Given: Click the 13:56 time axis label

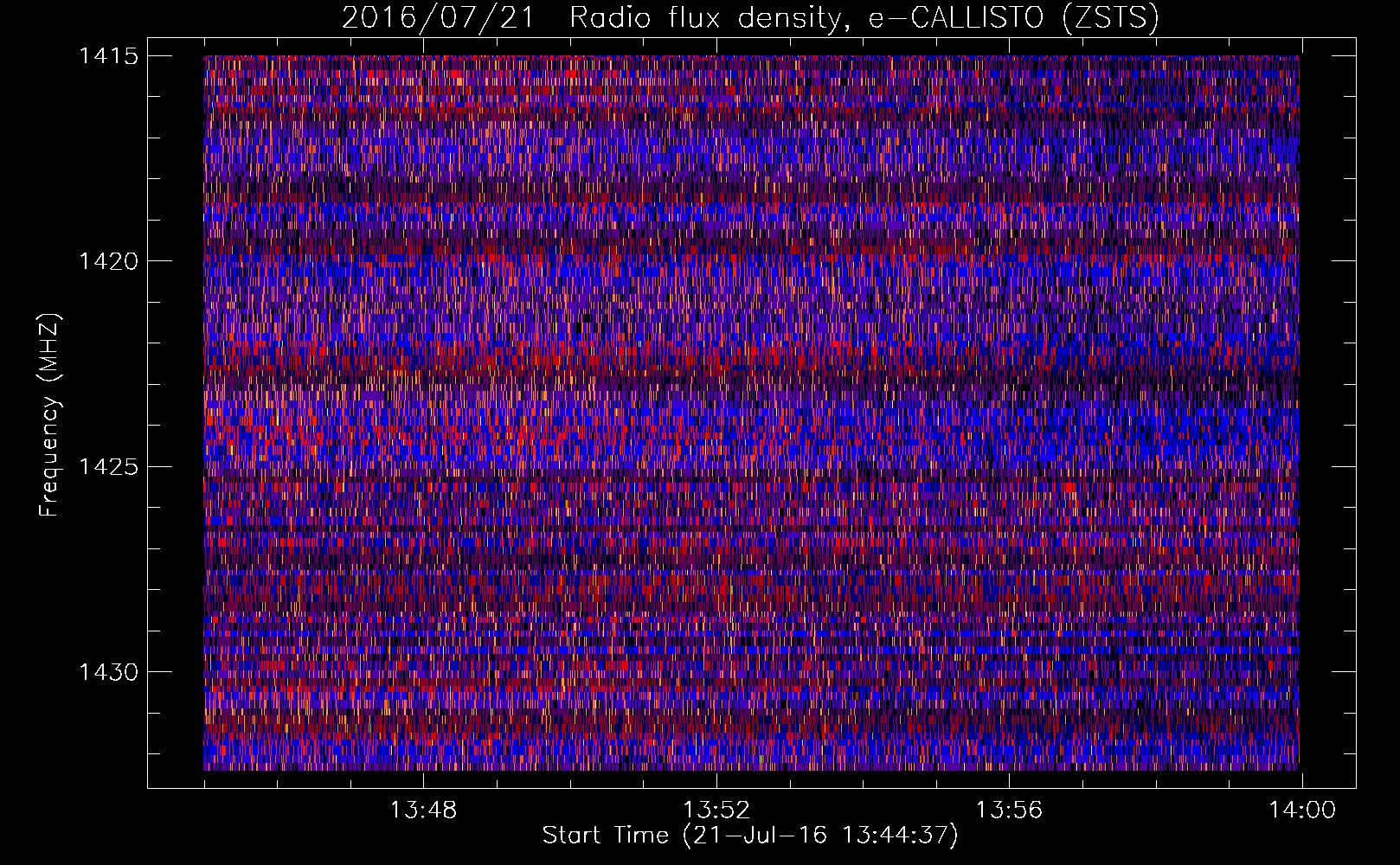Looking at the screenshot, I should click(1009, 811).
